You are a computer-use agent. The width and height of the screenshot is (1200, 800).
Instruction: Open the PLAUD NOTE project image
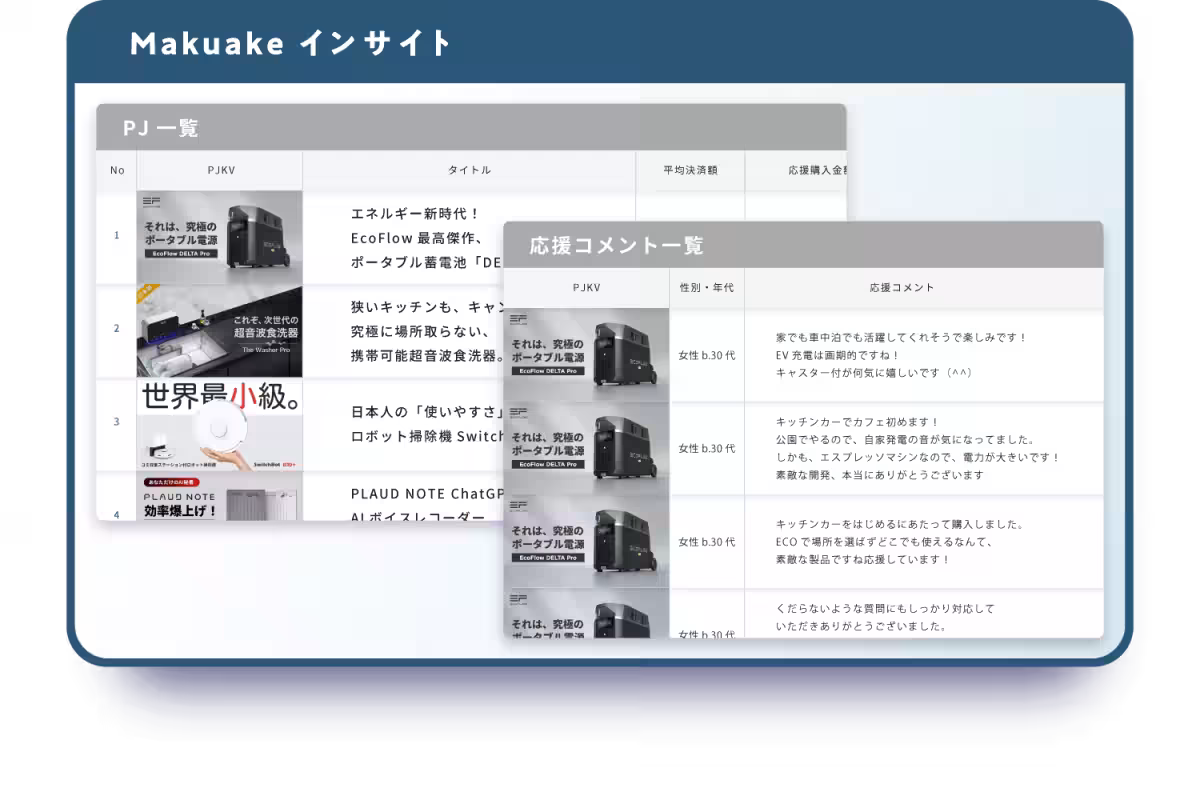[x=222, y=510]
